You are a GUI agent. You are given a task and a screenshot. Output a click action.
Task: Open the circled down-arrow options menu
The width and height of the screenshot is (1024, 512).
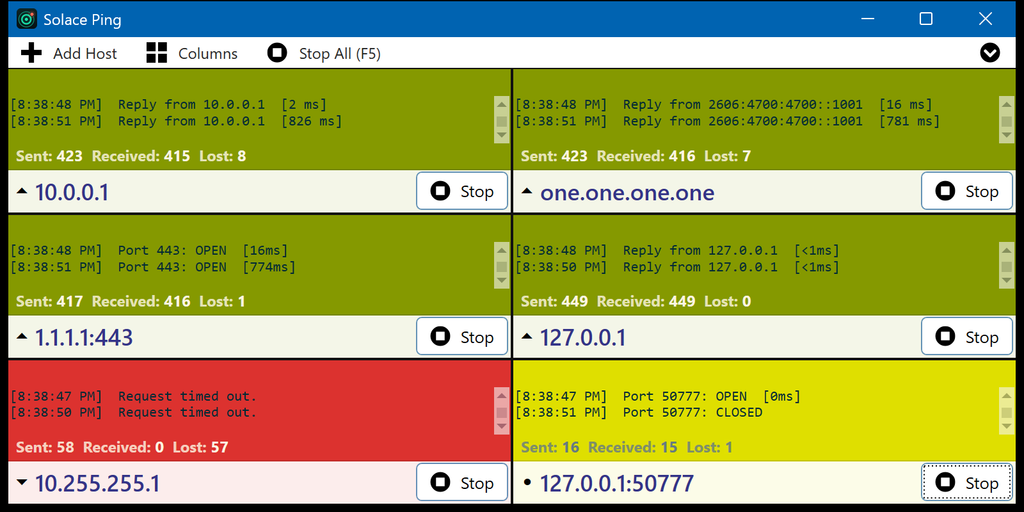pos(990,53)
